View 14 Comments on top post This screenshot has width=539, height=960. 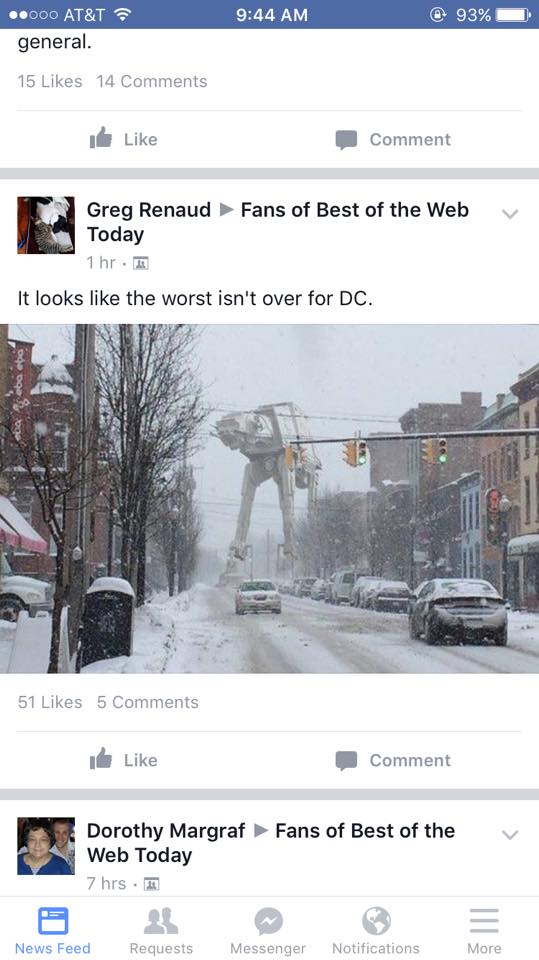coord(152,81)
